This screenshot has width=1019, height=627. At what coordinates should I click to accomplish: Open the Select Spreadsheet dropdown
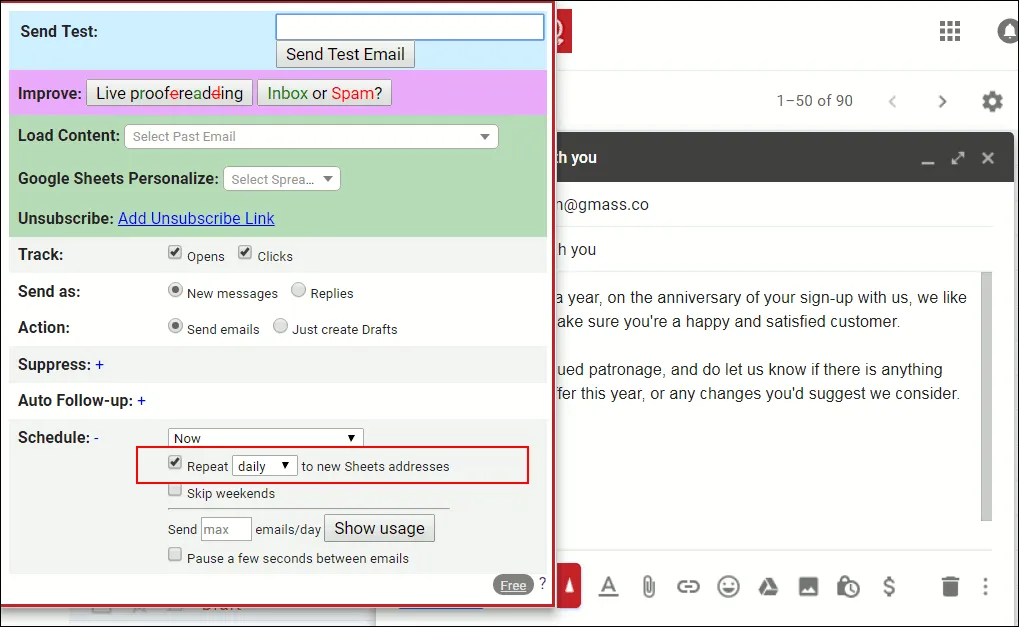point(281,179)
